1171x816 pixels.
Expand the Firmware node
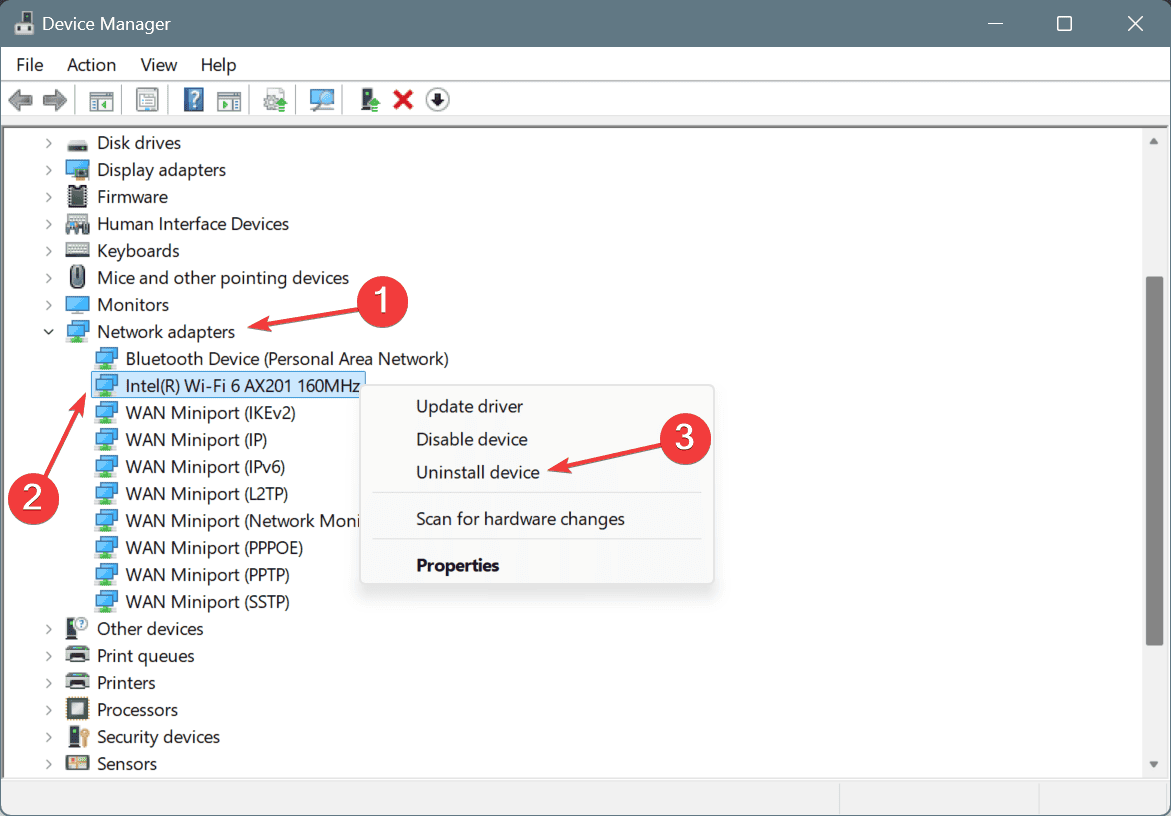[x=49, y=197]
